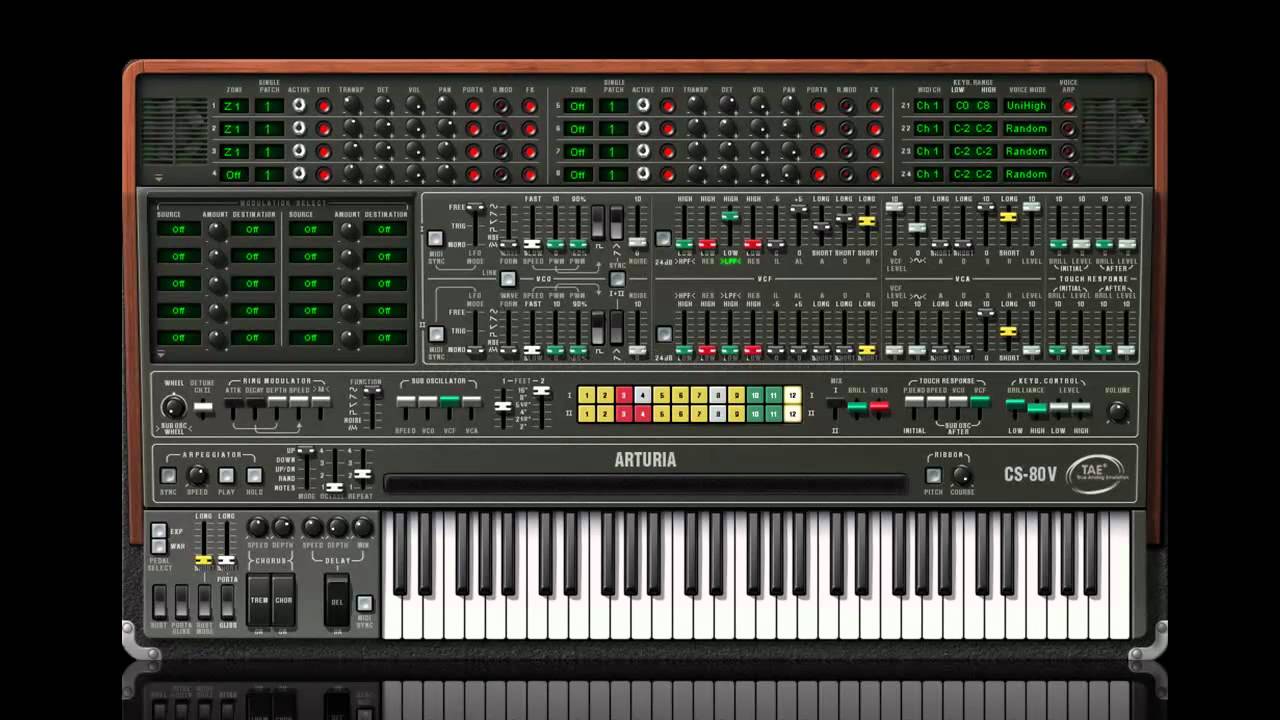The width and height of the screenshot is (1280, 720).
Task: Click the Delay Mix knob
Action: [363, 527]
